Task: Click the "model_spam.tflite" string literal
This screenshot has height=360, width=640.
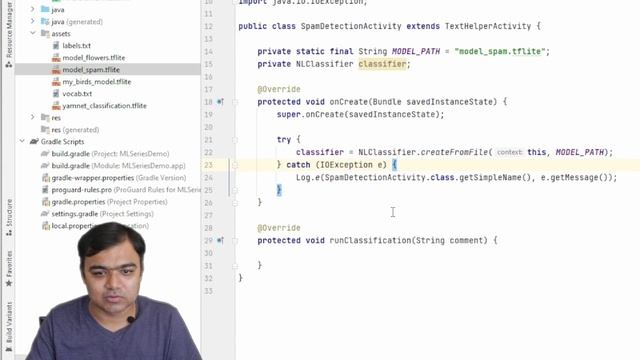Action: click(500, 51)
